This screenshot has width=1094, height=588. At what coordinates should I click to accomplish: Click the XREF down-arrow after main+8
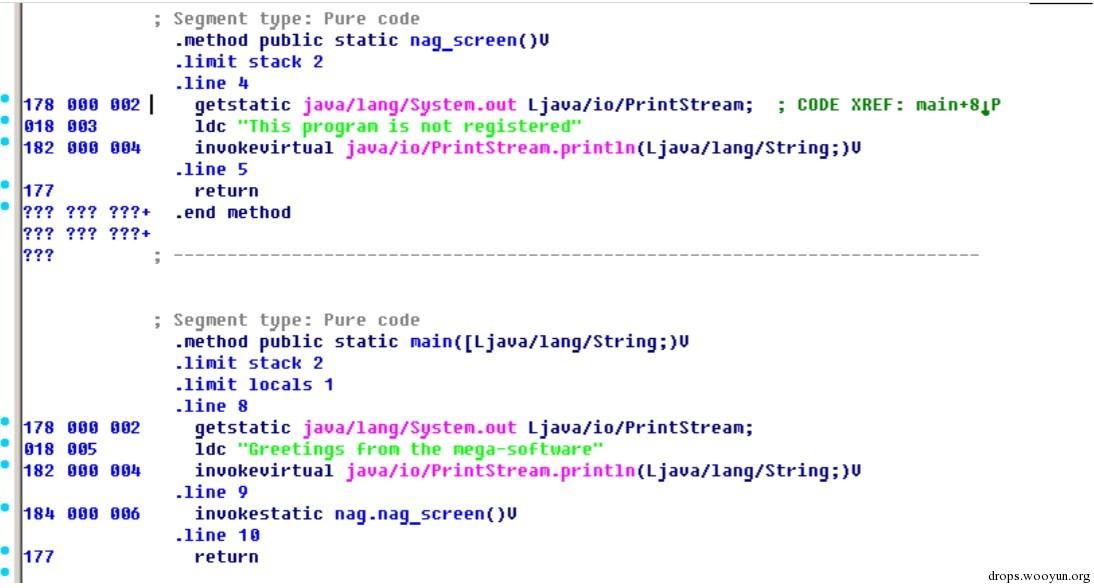pos(985,107)
